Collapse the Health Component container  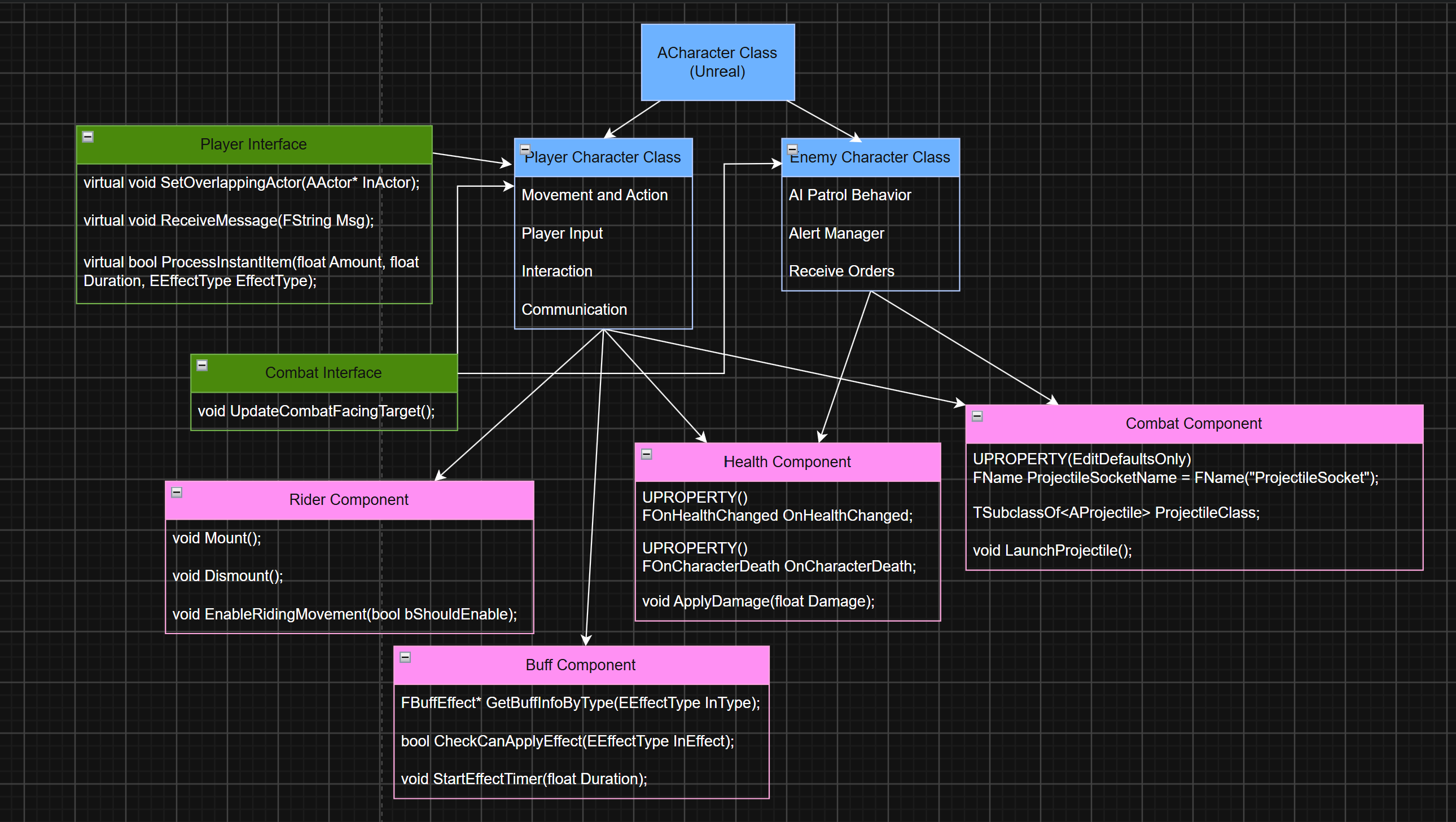tap(647, 454)
